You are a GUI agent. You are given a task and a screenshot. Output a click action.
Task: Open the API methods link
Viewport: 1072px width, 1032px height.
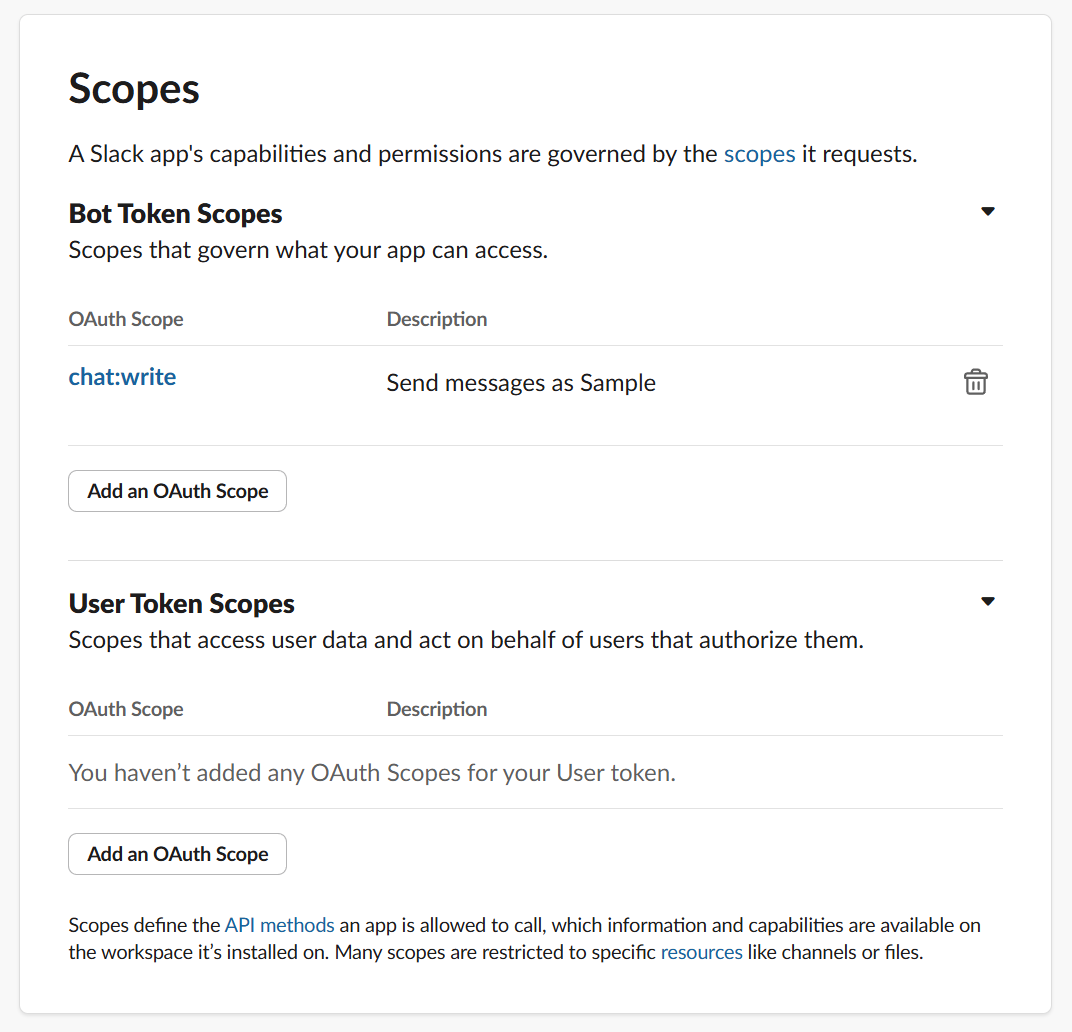point(280,925)
